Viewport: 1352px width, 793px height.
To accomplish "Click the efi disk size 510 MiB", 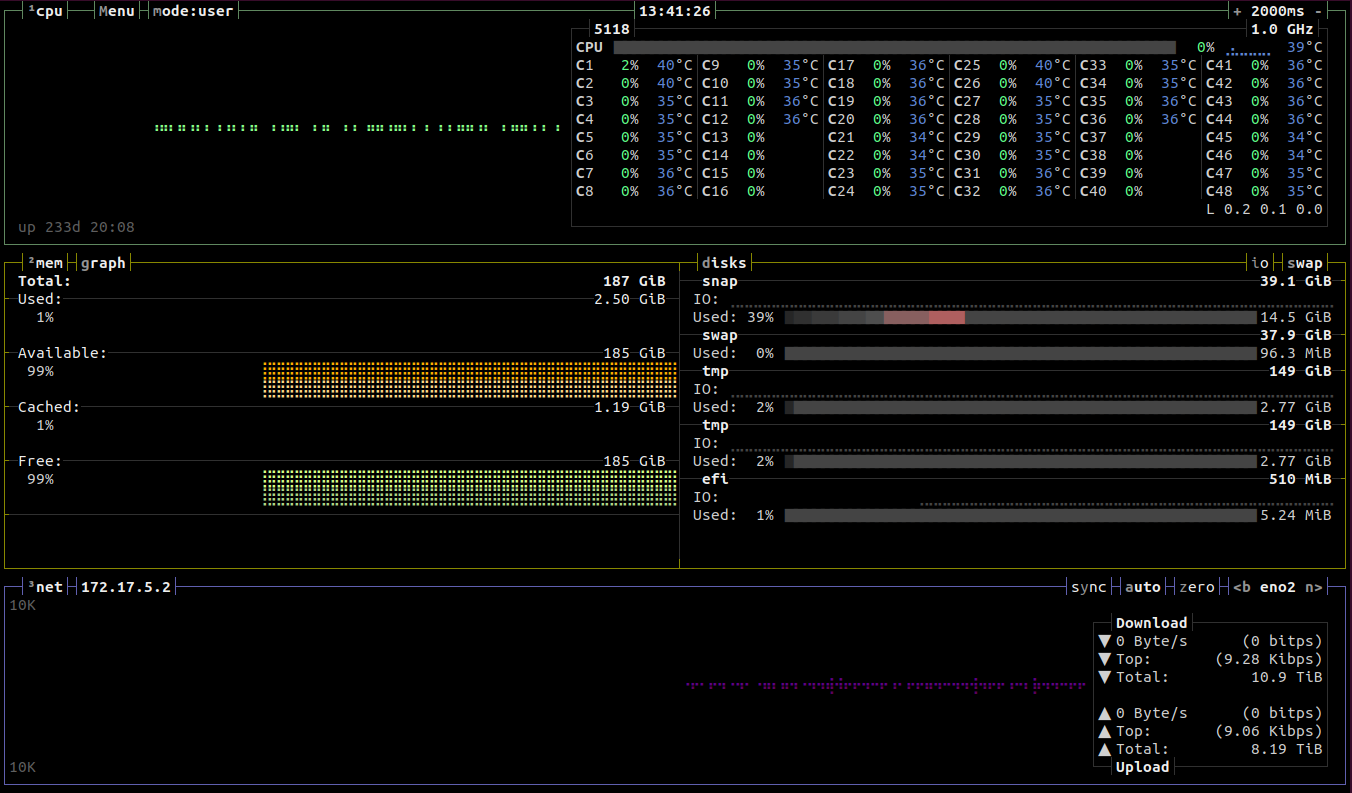I will 1300,479.
